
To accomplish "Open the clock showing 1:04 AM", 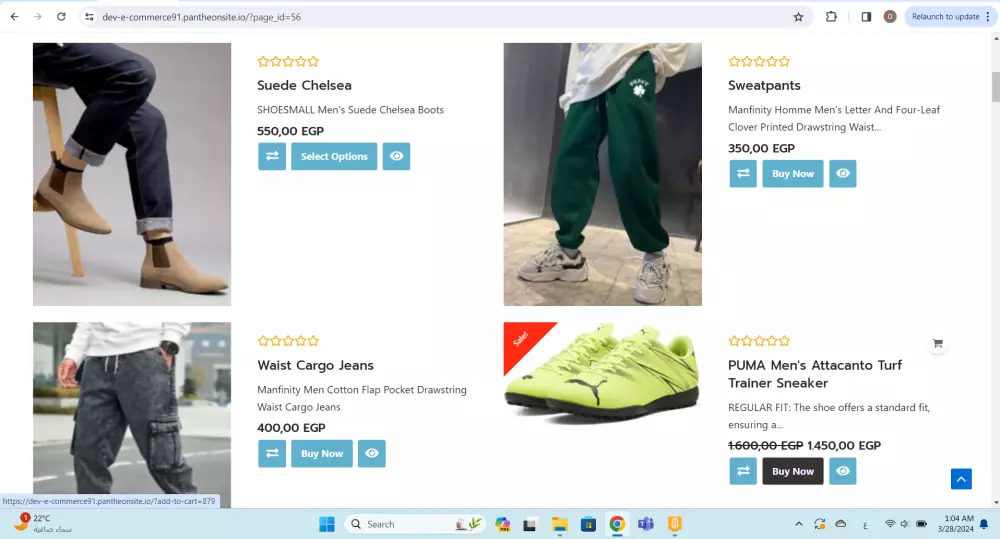I will pyautogui.click(x=955, y=524).
